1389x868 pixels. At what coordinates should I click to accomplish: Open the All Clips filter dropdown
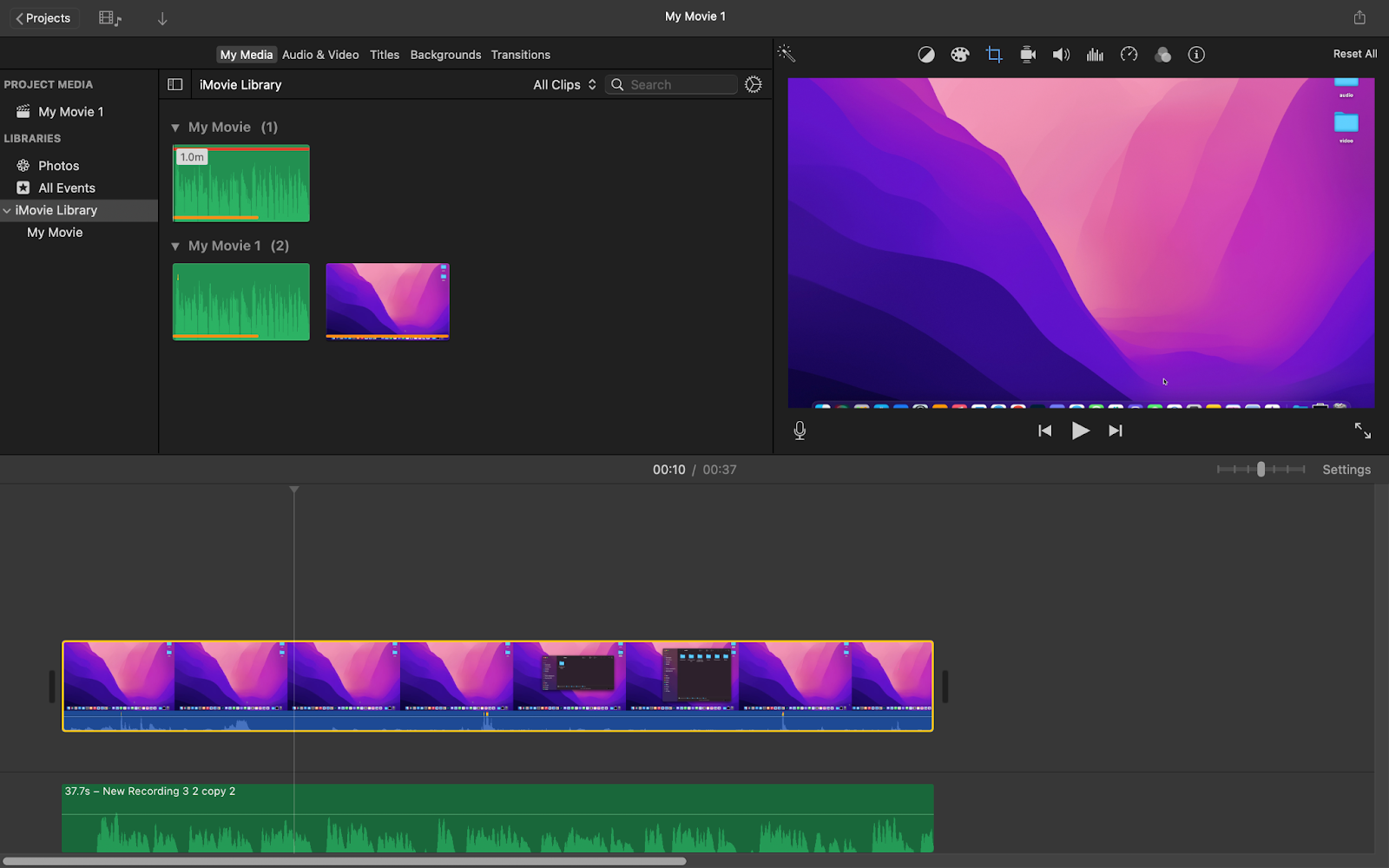564,84
